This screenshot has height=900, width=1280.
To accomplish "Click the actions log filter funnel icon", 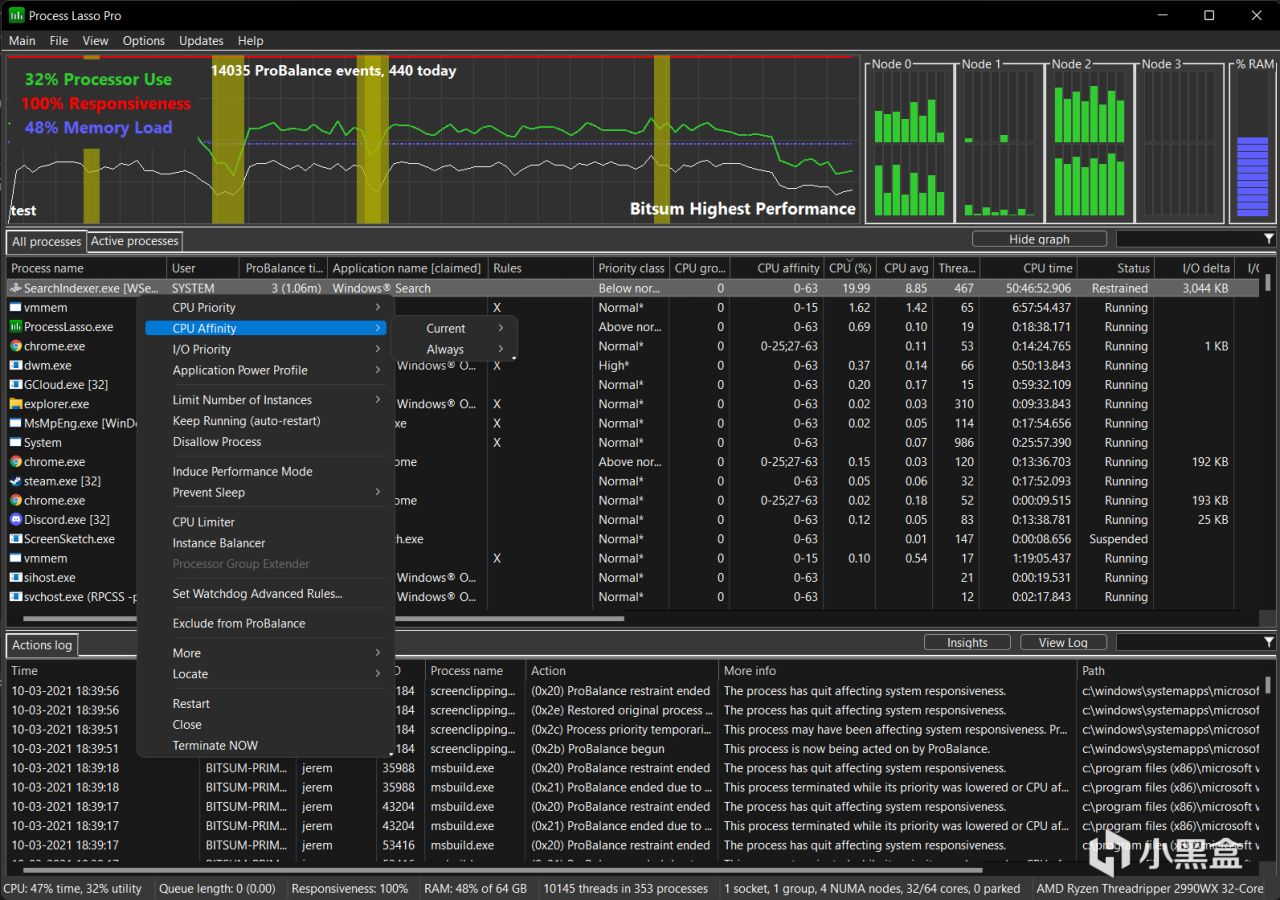I will [x=1269, y=642].
